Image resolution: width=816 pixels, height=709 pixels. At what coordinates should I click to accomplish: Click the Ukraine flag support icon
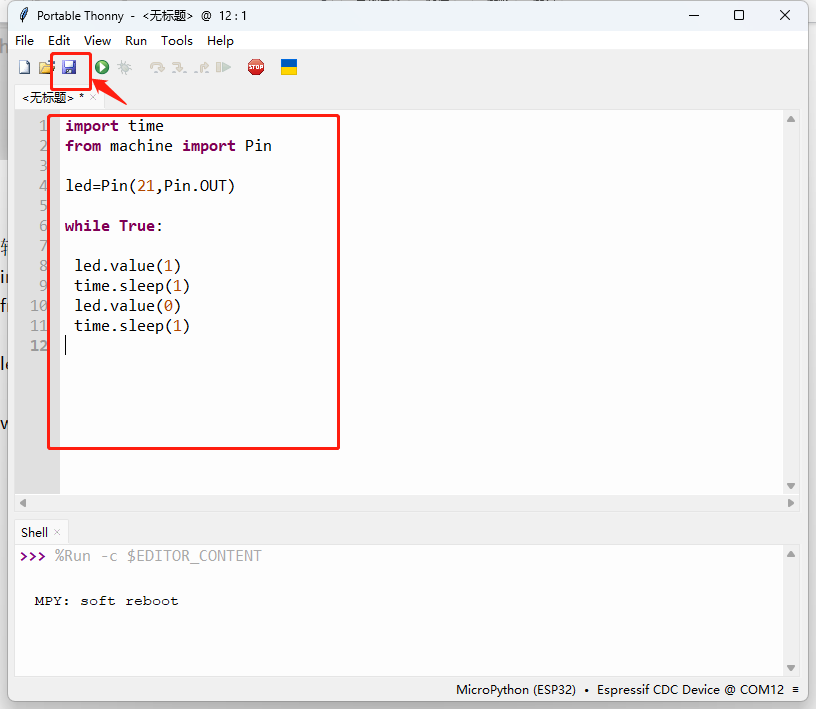coord(289,67)
